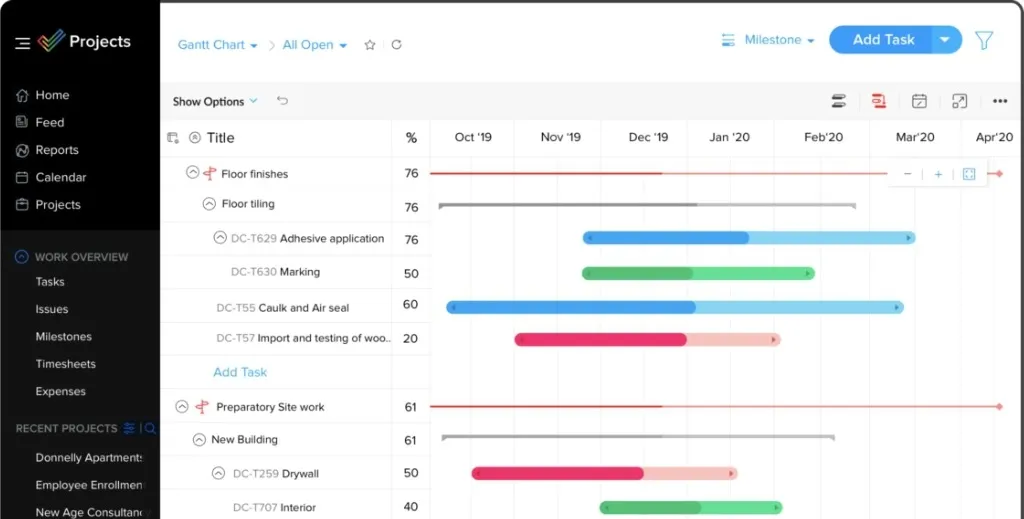Screen dimensions: 1024x519
Task: Zoom out the timeline with minus
Action: (x=907, y=174)
